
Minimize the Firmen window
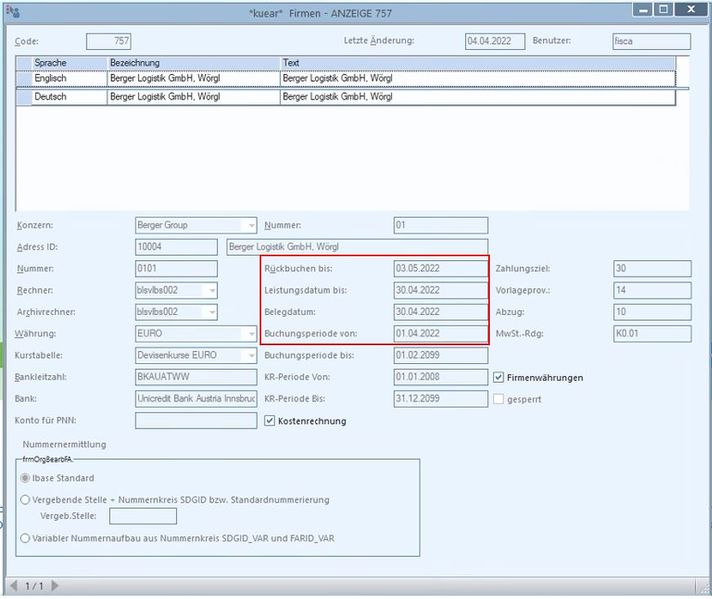(643, 10)
